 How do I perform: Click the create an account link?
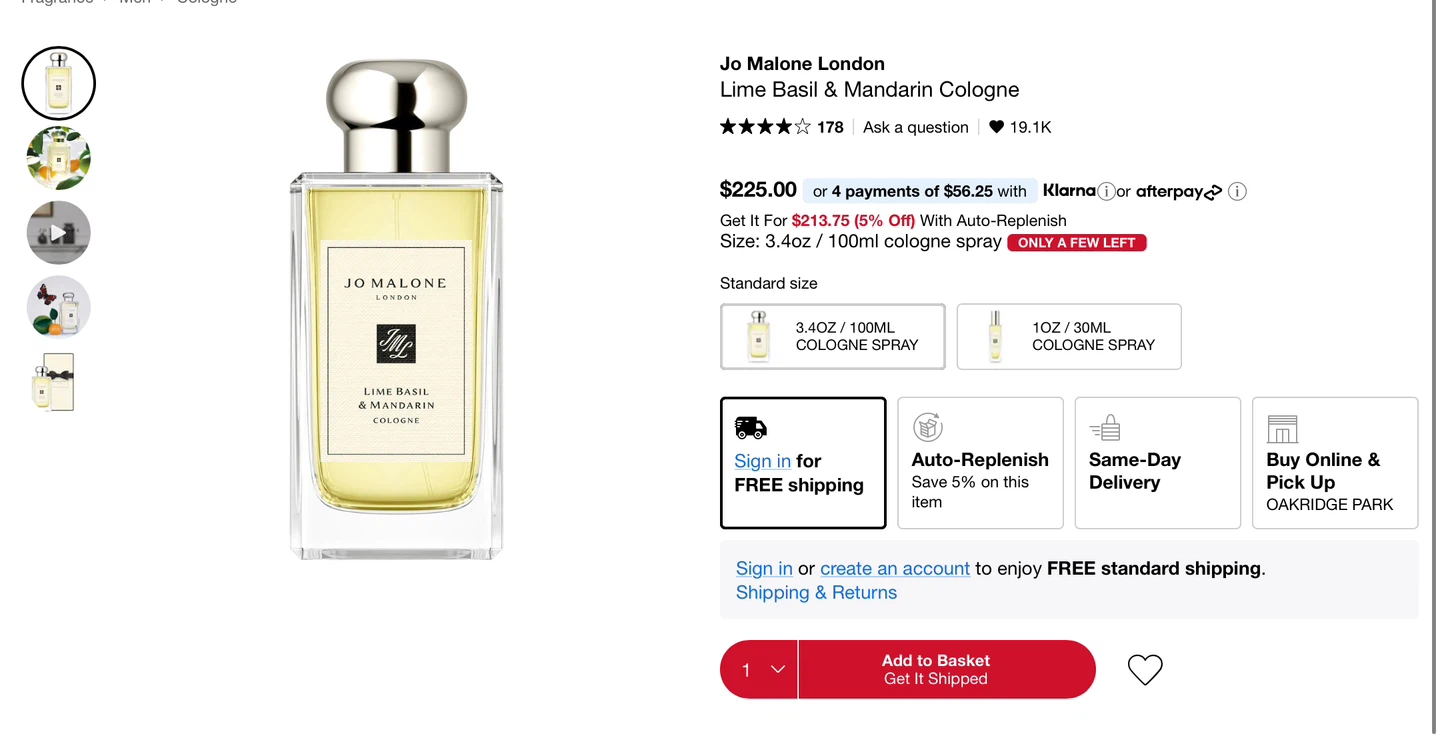pyautogui.click(x=895, y=568)
